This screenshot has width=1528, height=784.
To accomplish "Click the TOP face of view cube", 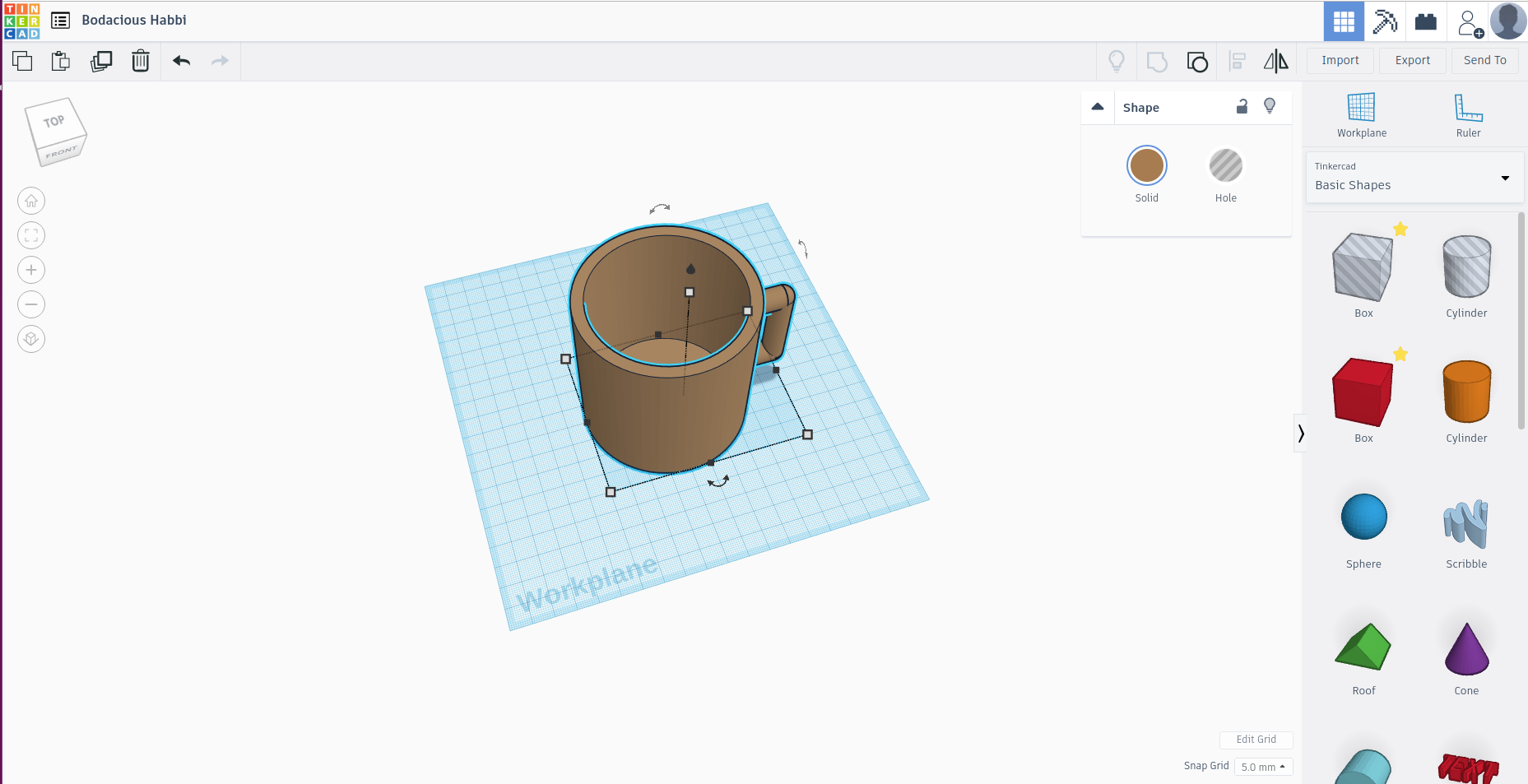I will 53,121.
